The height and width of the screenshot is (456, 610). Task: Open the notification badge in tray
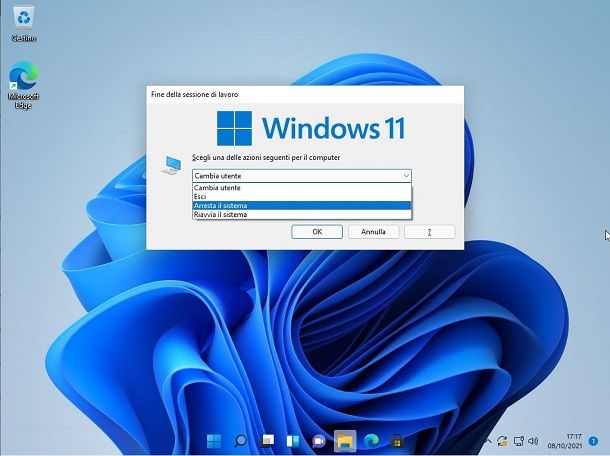[593, 441]
